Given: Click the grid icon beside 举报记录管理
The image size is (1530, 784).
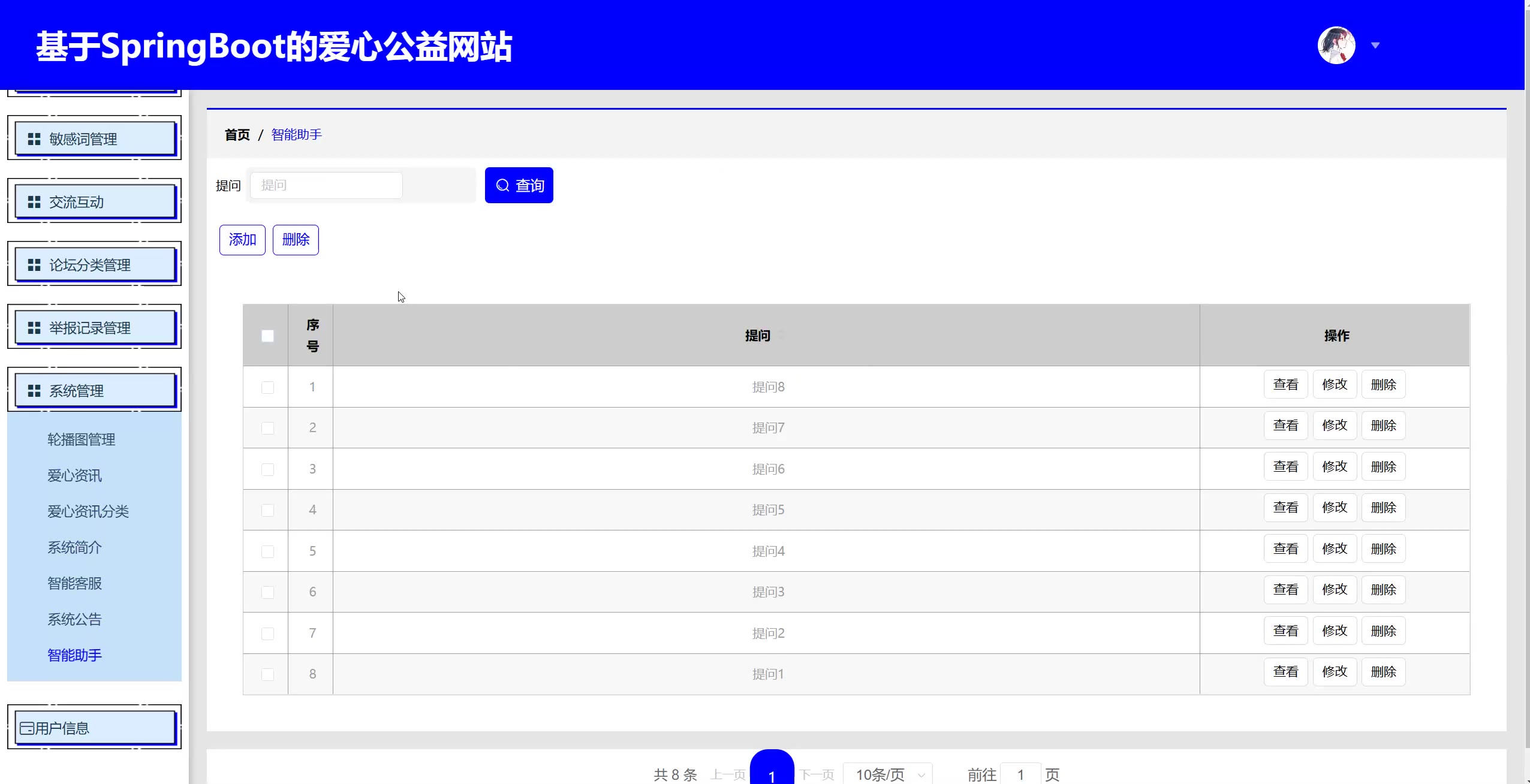Looking at the screenshot, I should pyautogui.click(x=34, y=328).
